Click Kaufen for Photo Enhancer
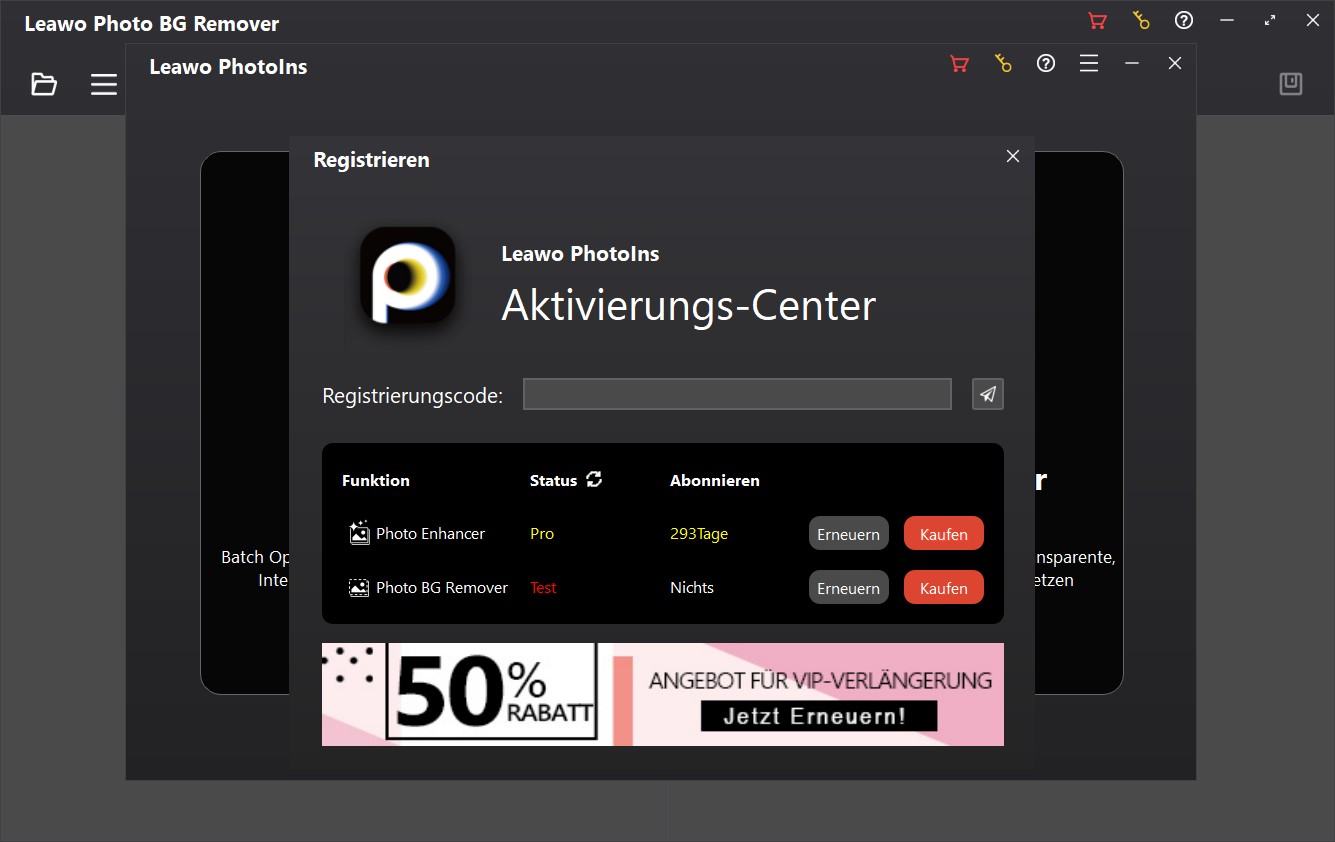 944,534
